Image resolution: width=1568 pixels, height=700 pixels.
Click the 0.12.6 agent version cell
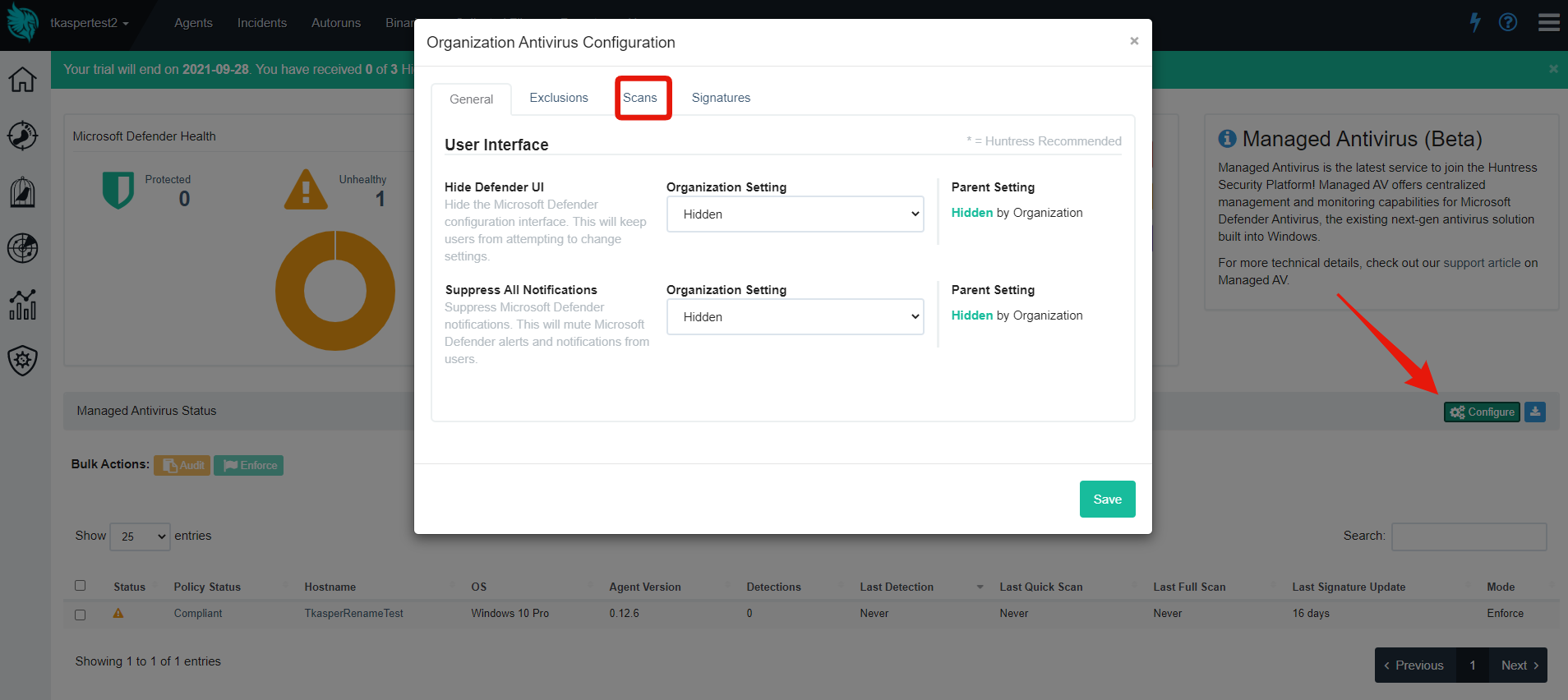coord(624,614)
